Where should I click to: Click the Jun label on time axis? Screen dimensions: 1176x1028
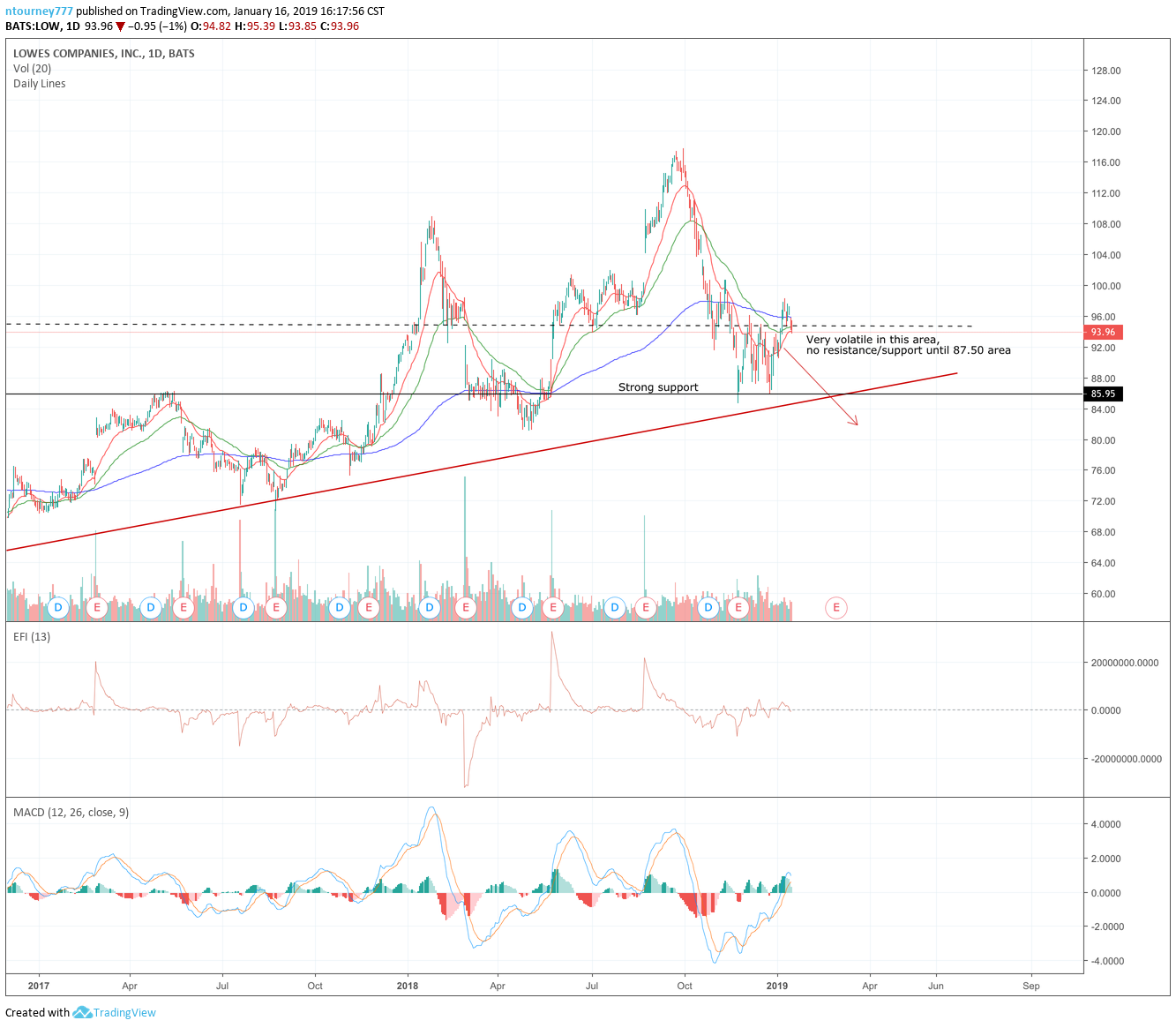tap(935, 986)
